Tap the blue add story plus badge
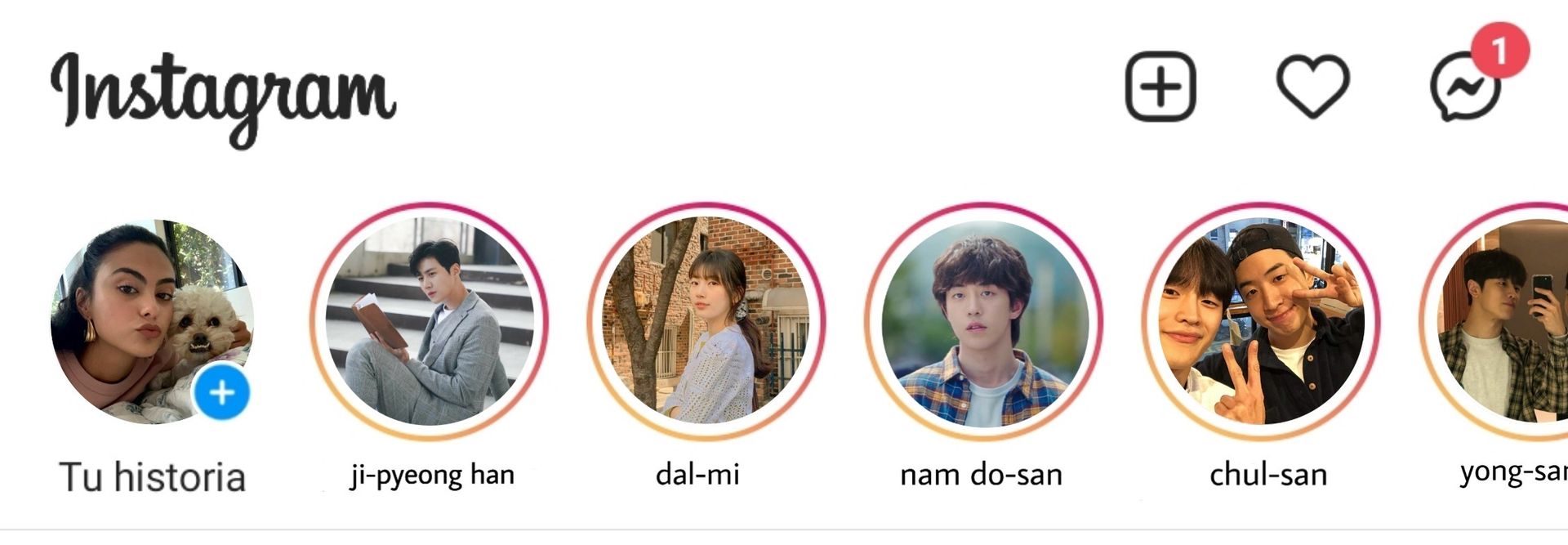 [222, 393]
